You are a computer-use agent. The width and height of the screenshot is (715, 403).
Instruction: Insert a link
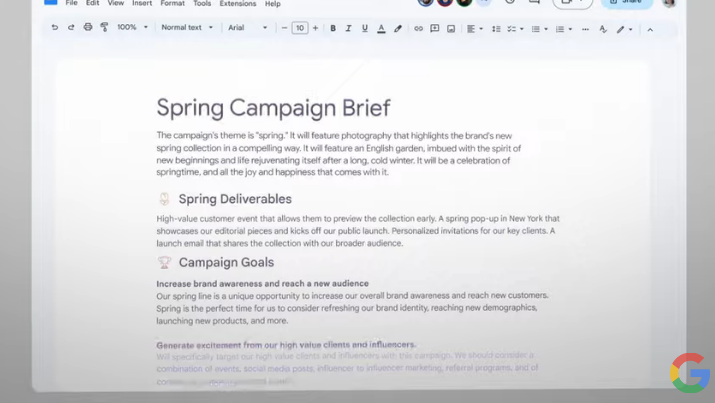click(418, 29)
